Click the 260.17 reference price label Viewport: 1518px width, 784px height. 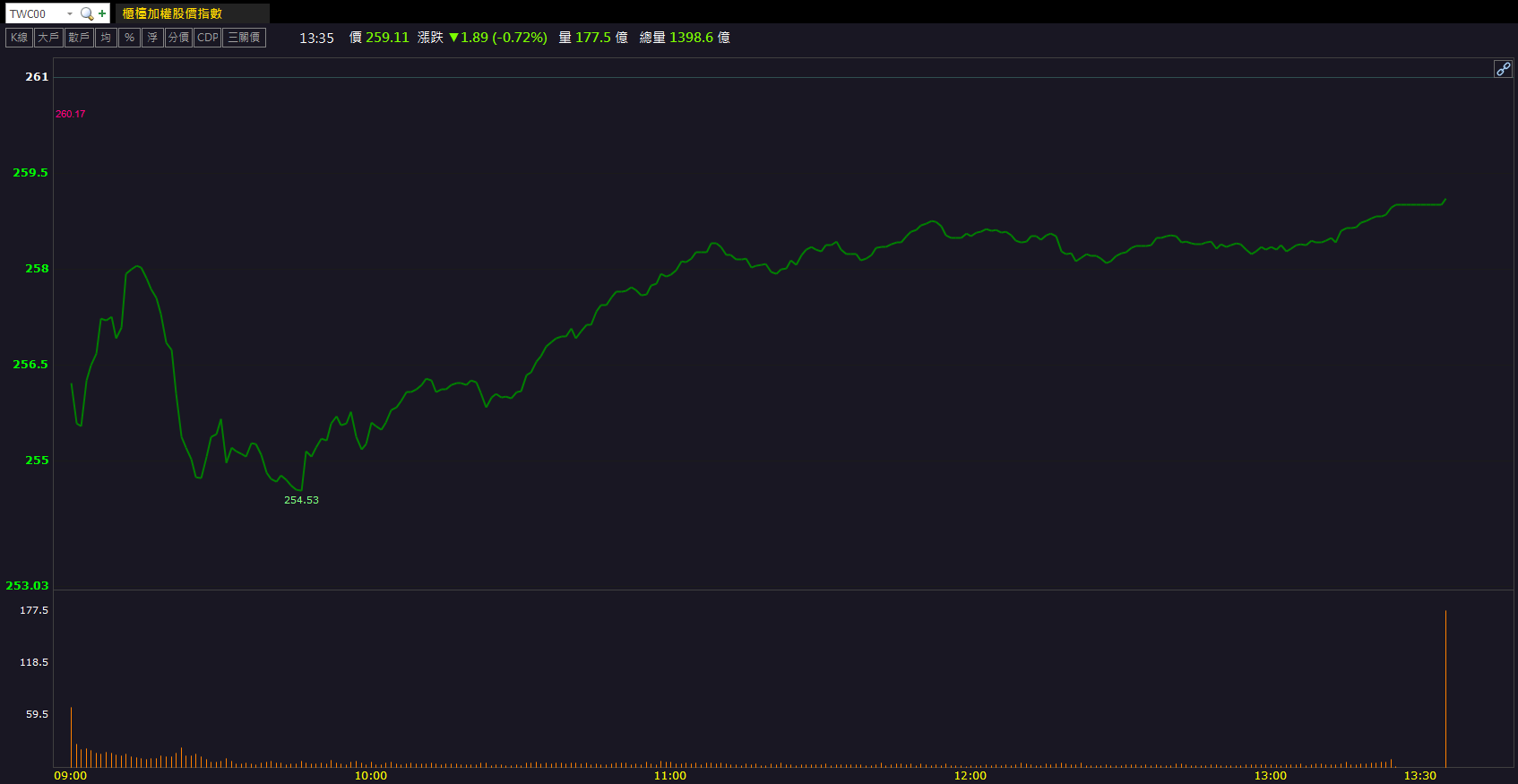tap(70, 114)
